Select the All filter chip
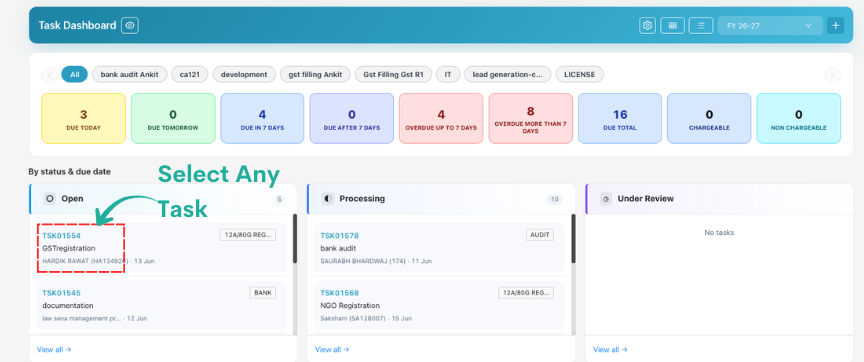This screenshot has height=362, width=864. coord(74,74)
